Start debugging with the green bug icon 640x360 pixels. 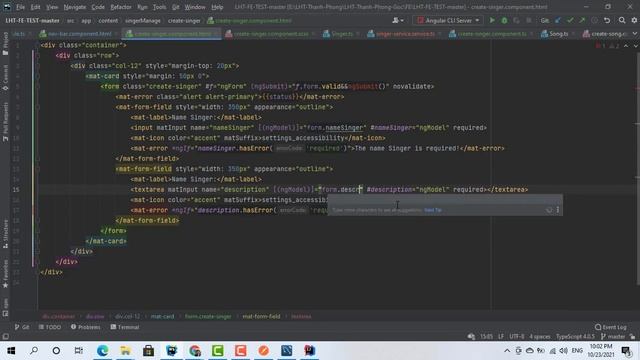tap(504, 20)
